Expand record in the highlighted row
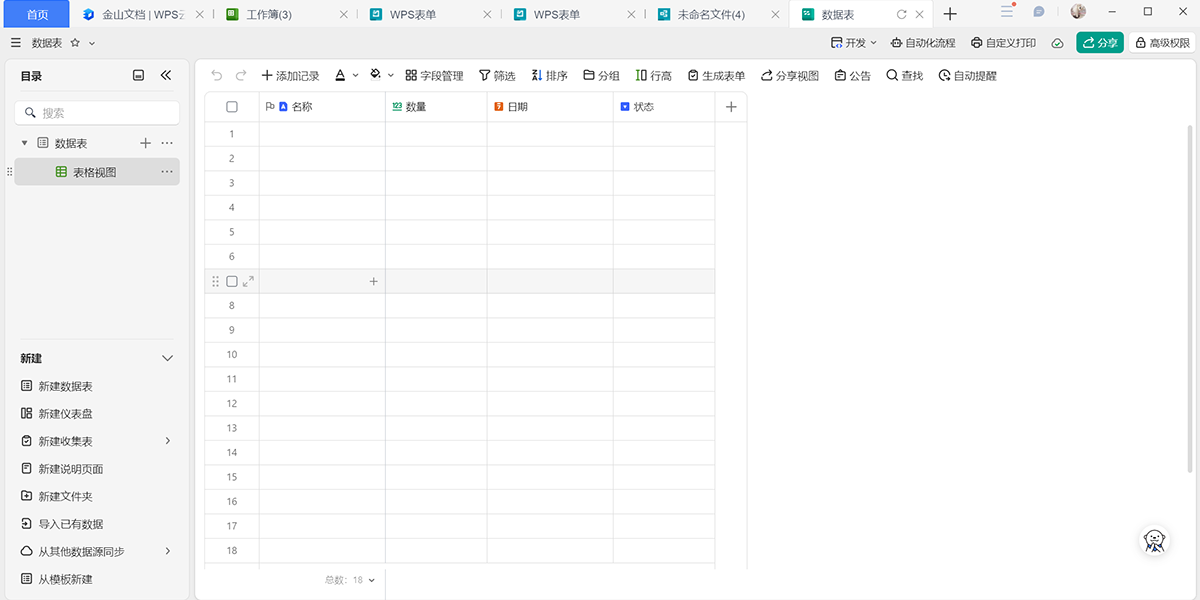 (x=248, y=282)
